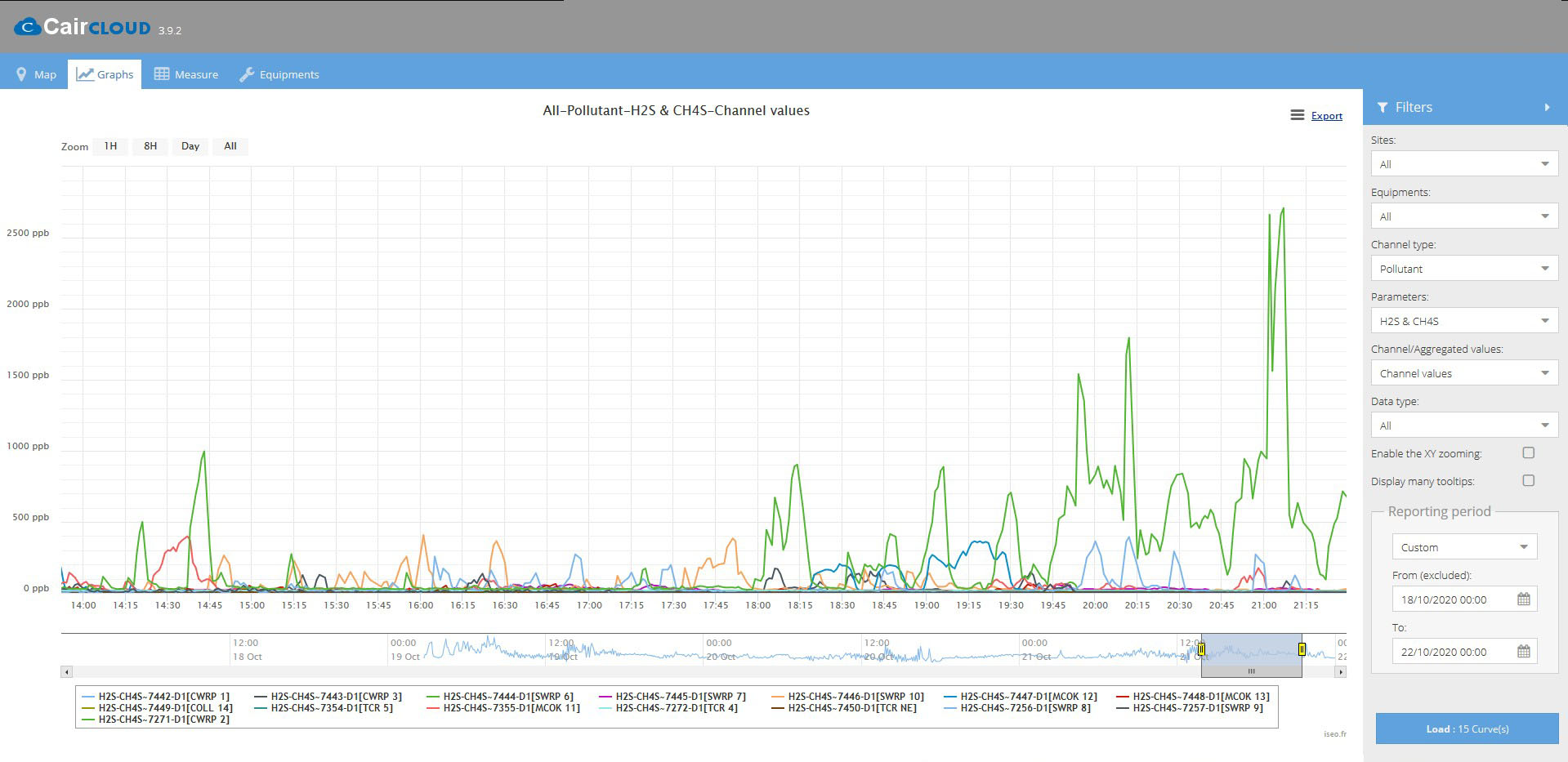The image size is (1568, 762).
Task: Open the Parameters H2S & CH4S dropdown
Action: click(x=1464, y=321)
